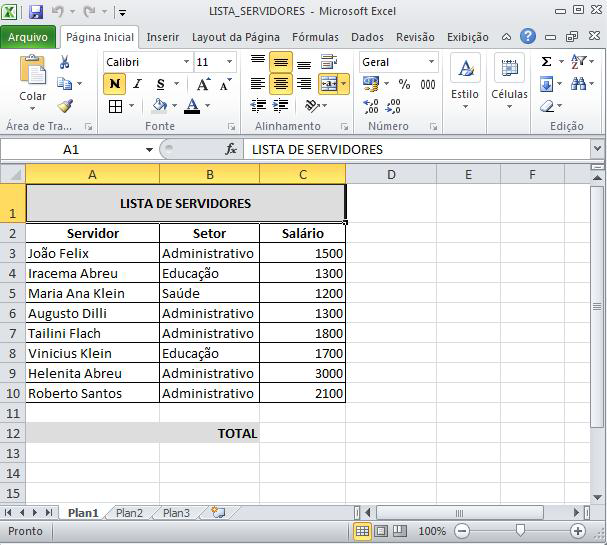Increase font size with large A
Screen dimensions: 607x545
point(203,84)
